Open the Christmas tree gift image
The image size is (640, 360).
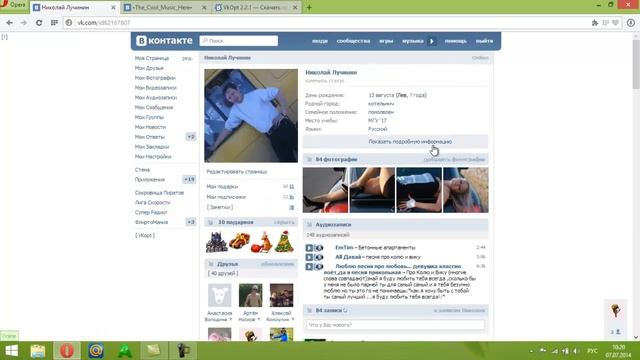coord(284,241)
